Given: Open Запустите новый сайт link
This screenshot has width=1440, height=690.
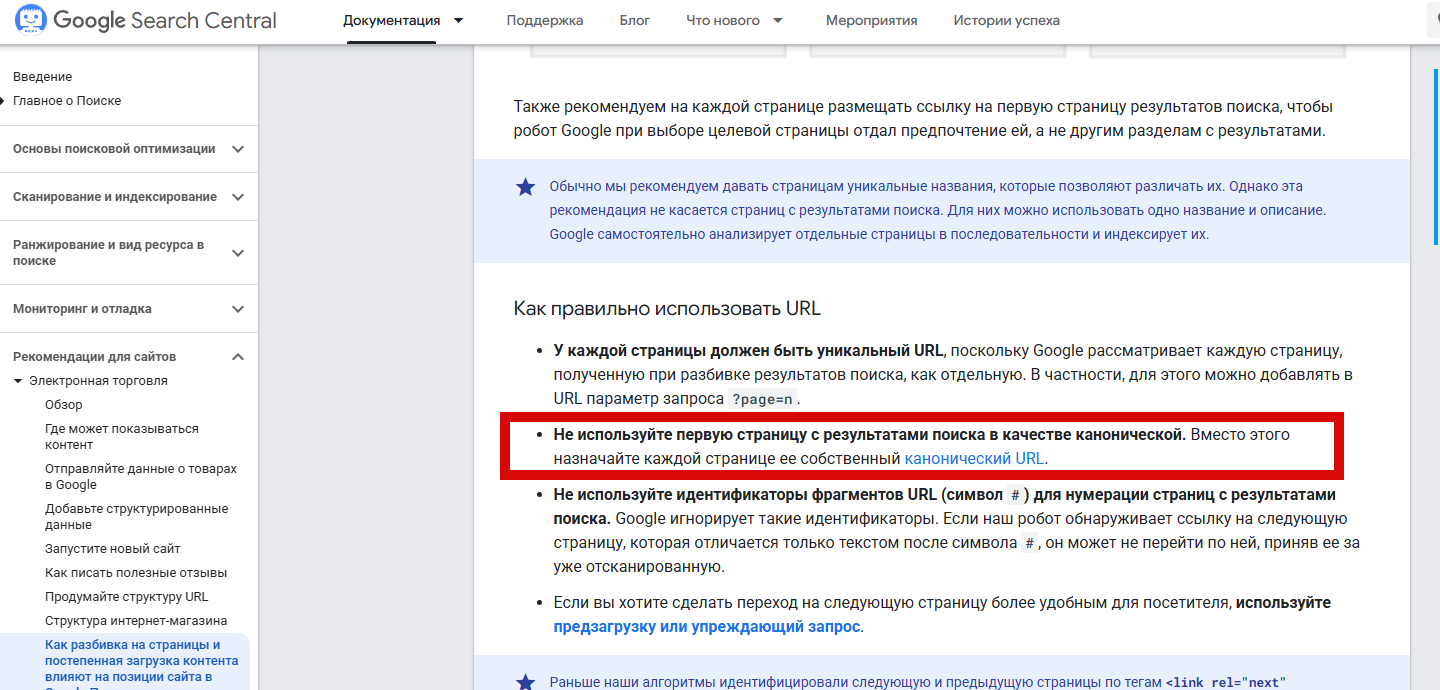Looking at the screenshot, I should (x=113, y=549).
